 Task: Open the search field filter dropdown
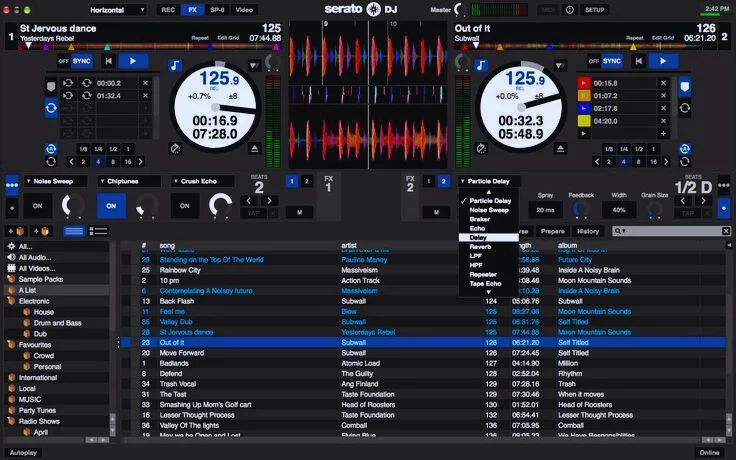point(621,231)
